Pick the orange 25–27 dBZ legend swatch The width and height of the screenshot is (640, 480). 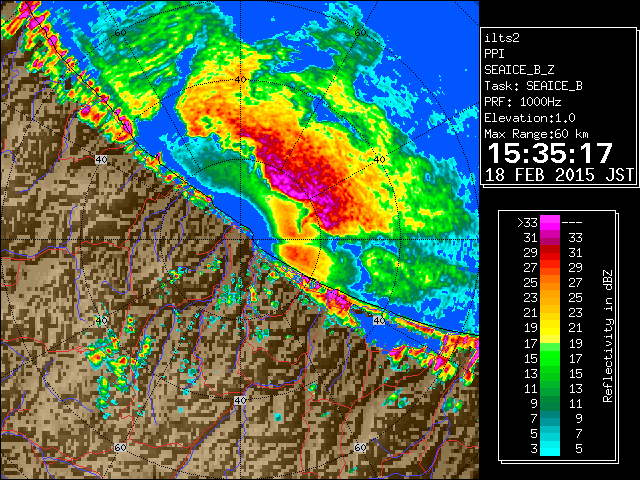[550, 283]
